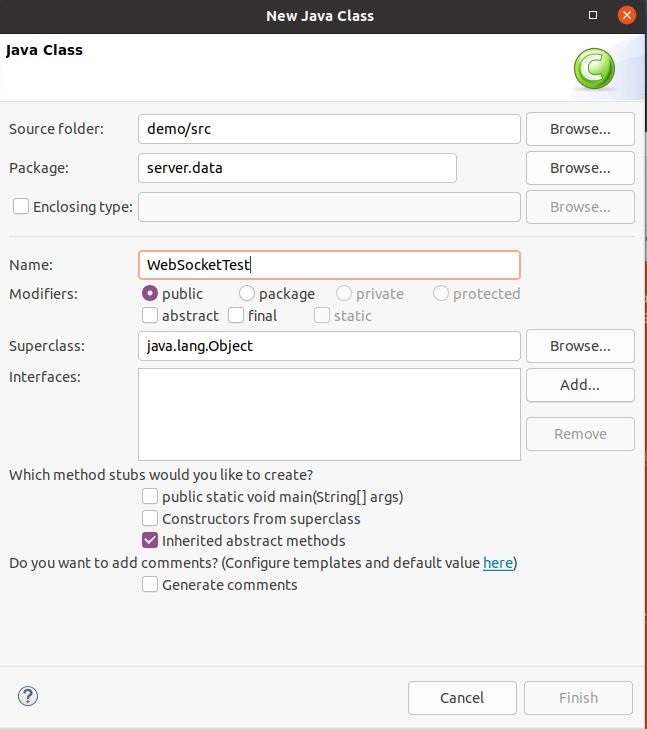This screenshot has height=729, width=647.
Task: Click the green Java class icon
Action: pos(594,69)
